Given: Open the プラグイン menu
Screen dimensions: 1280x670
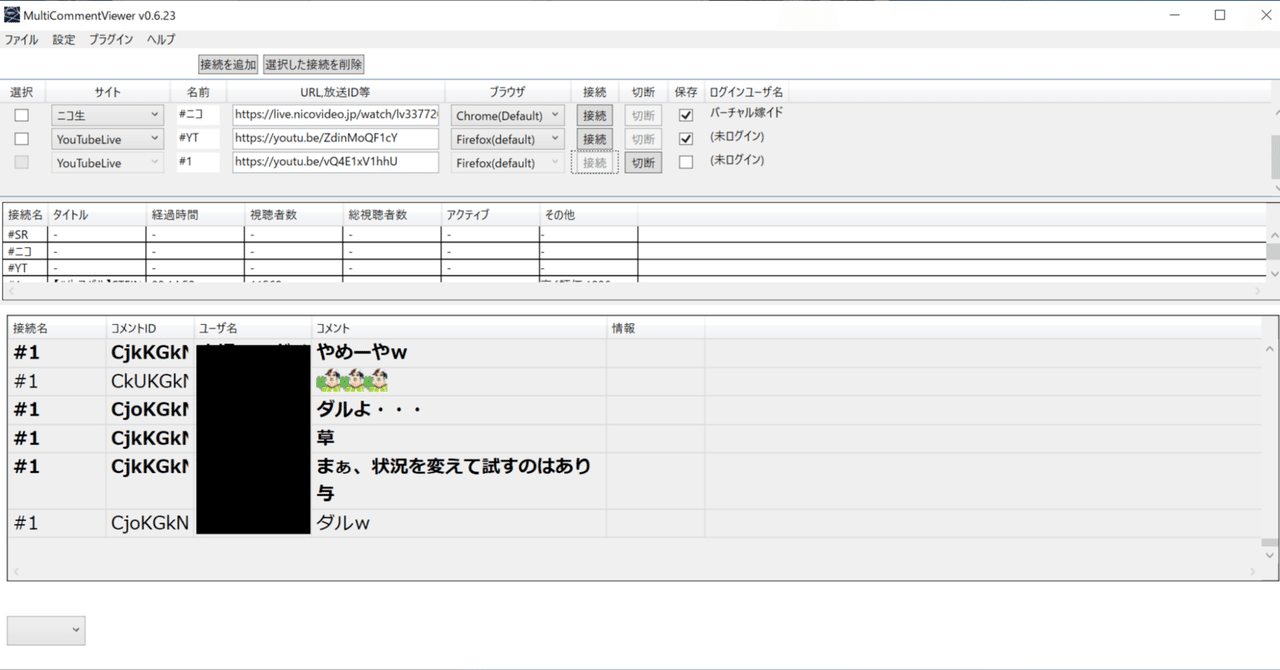Looking at the screenshot, I should 110,39.
